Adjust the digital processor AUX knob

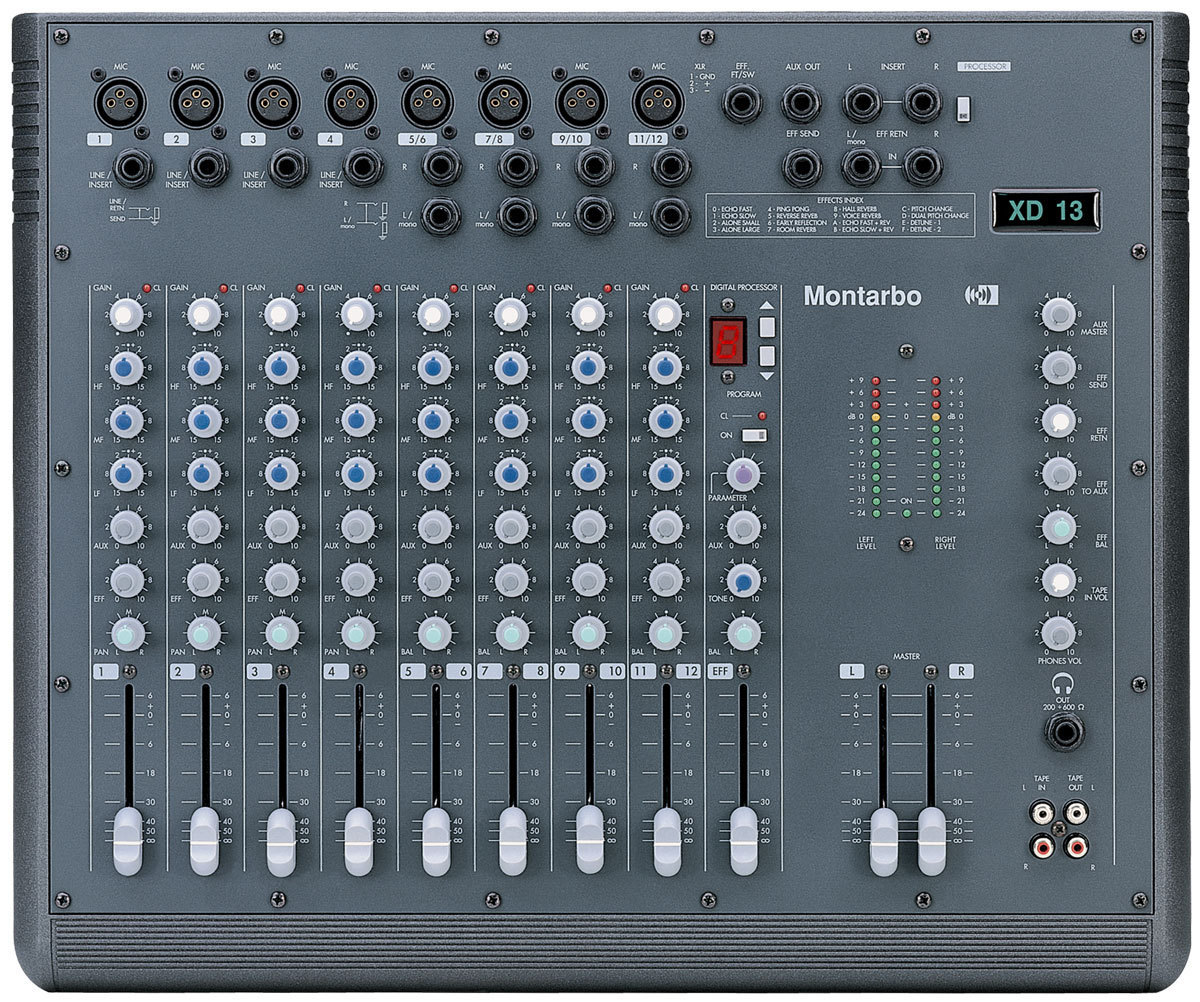click(742, 526)
